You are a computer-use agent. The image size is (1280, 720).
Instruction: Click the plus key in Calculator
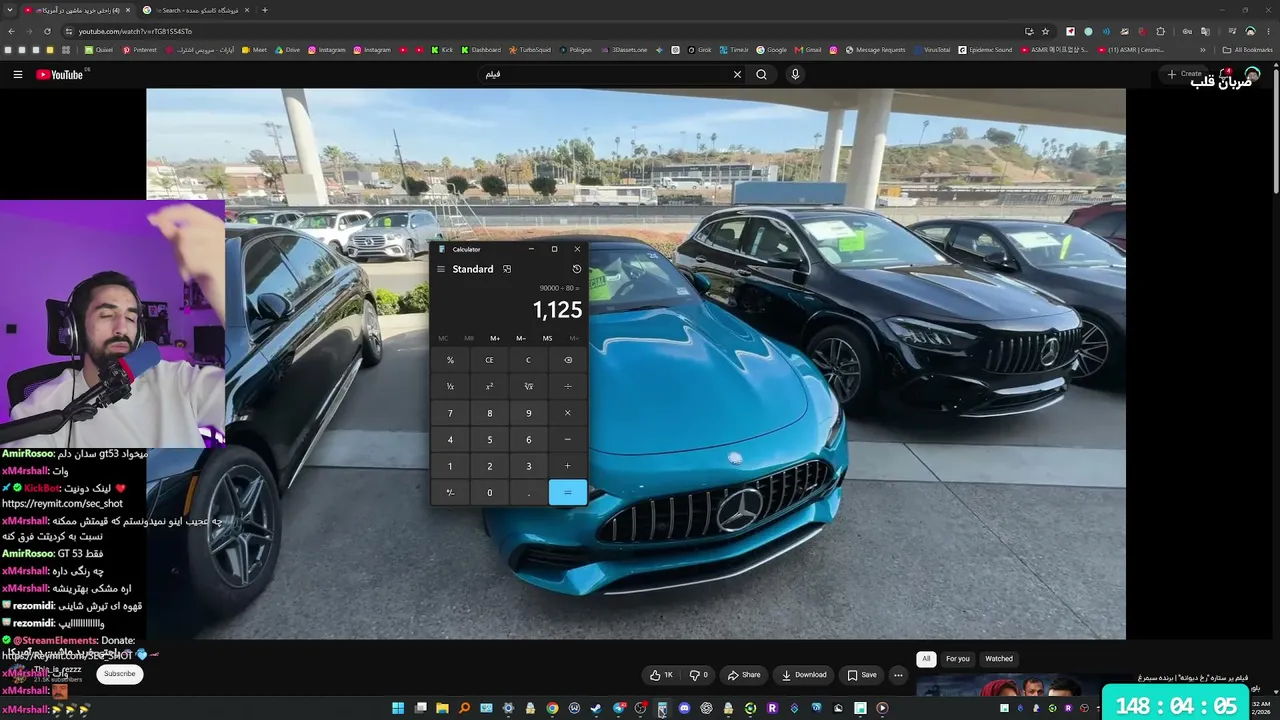click(x=568, y=466)
